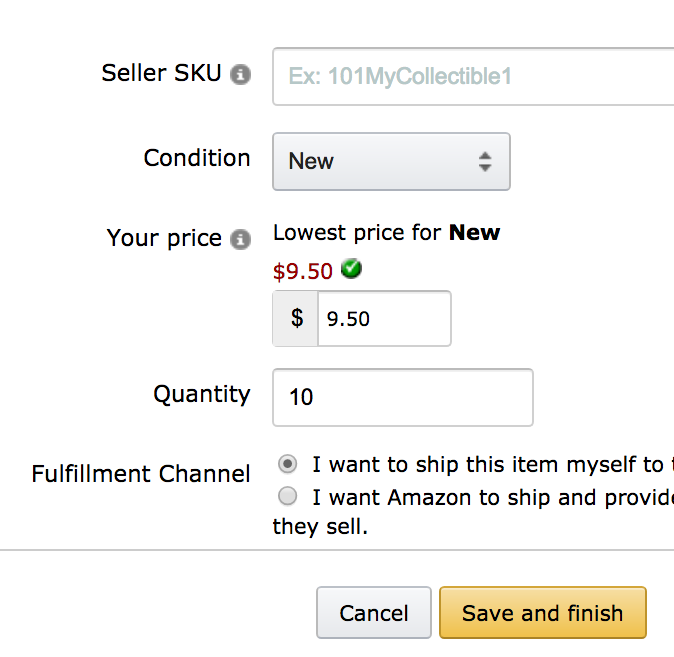
Task: Click the dollar sign prefix on price field
Action: [296, 319]
